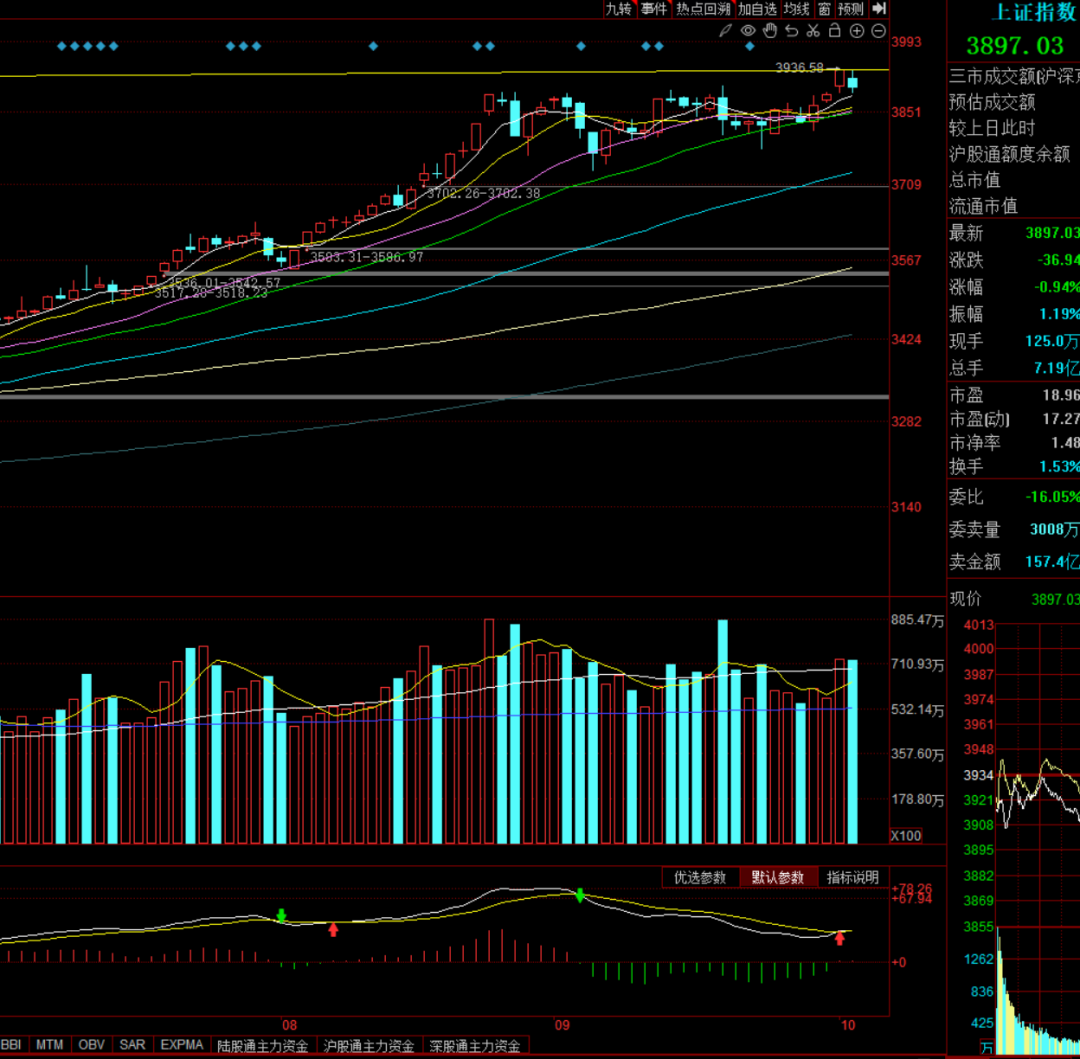Select the 沪股通主力资金 tab
The height and width of the screenshot is (1059, 1080).
pyautogui.click(x=369, y=1046)
